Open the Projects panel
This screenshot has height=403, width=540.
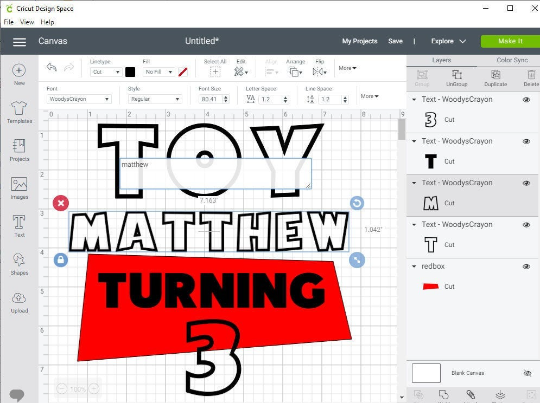[x=19, y=146]
